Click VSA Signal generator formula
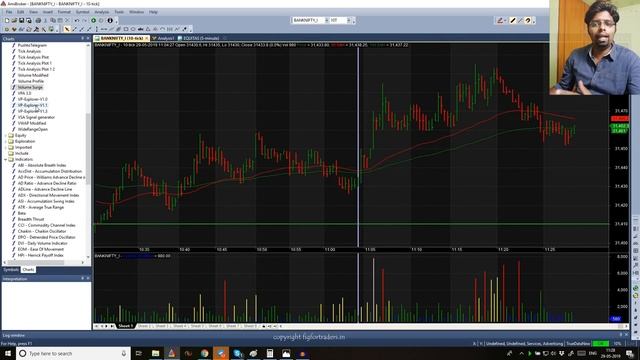The width and height of the screenshot is (640, 360). (x=36, y=117)
